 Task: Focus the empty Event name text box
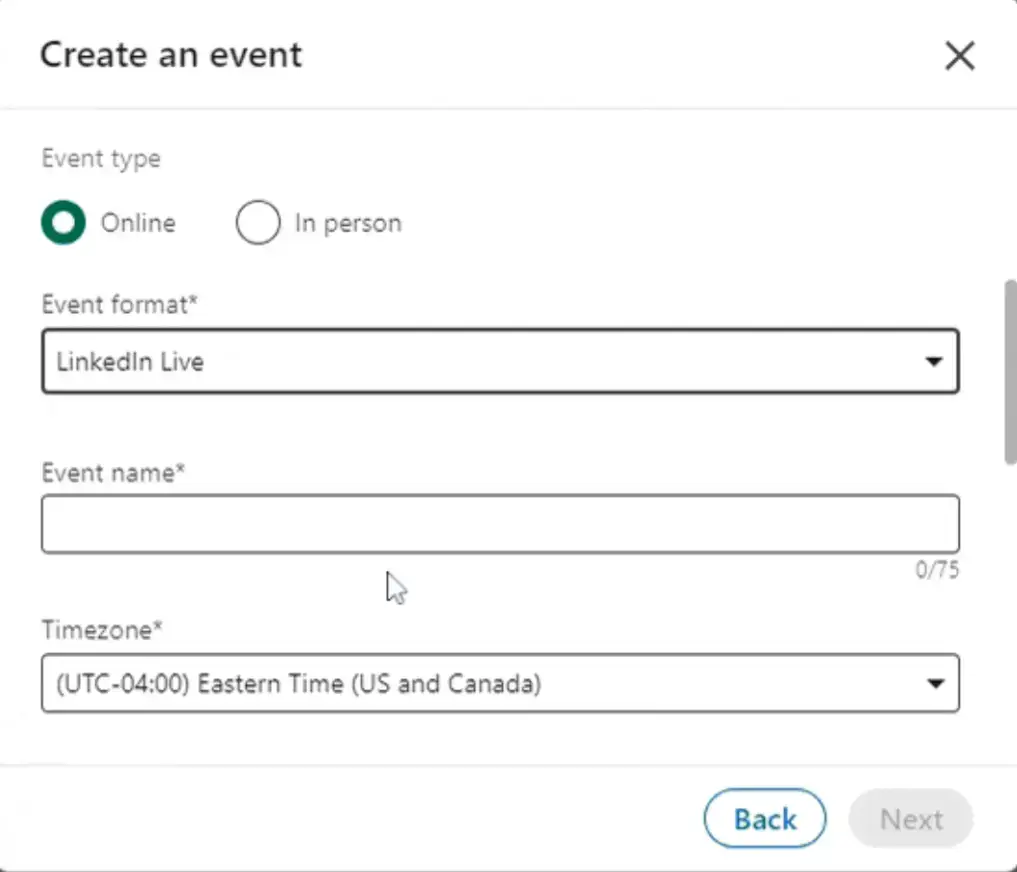point(500,523)
